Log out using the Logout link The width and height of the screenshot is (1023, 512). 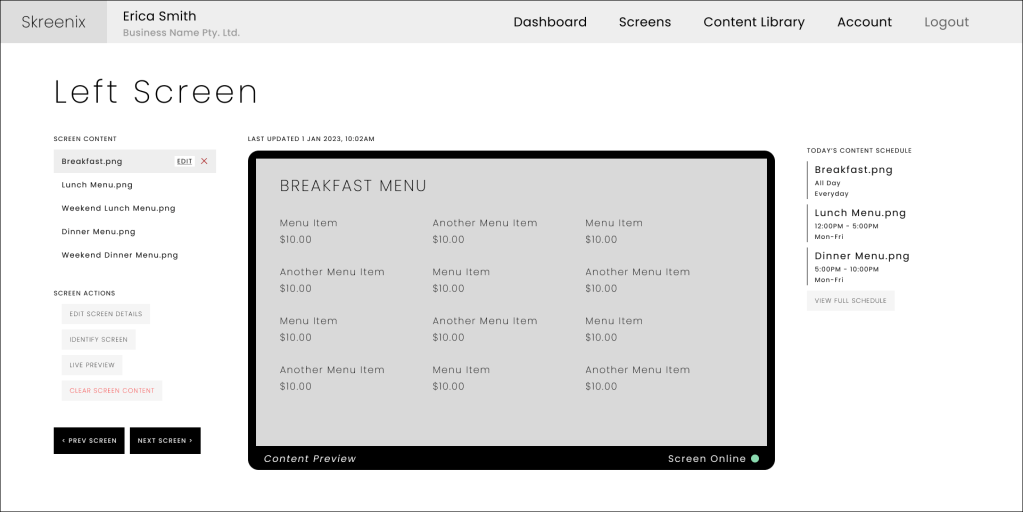(x=946, y=22)
